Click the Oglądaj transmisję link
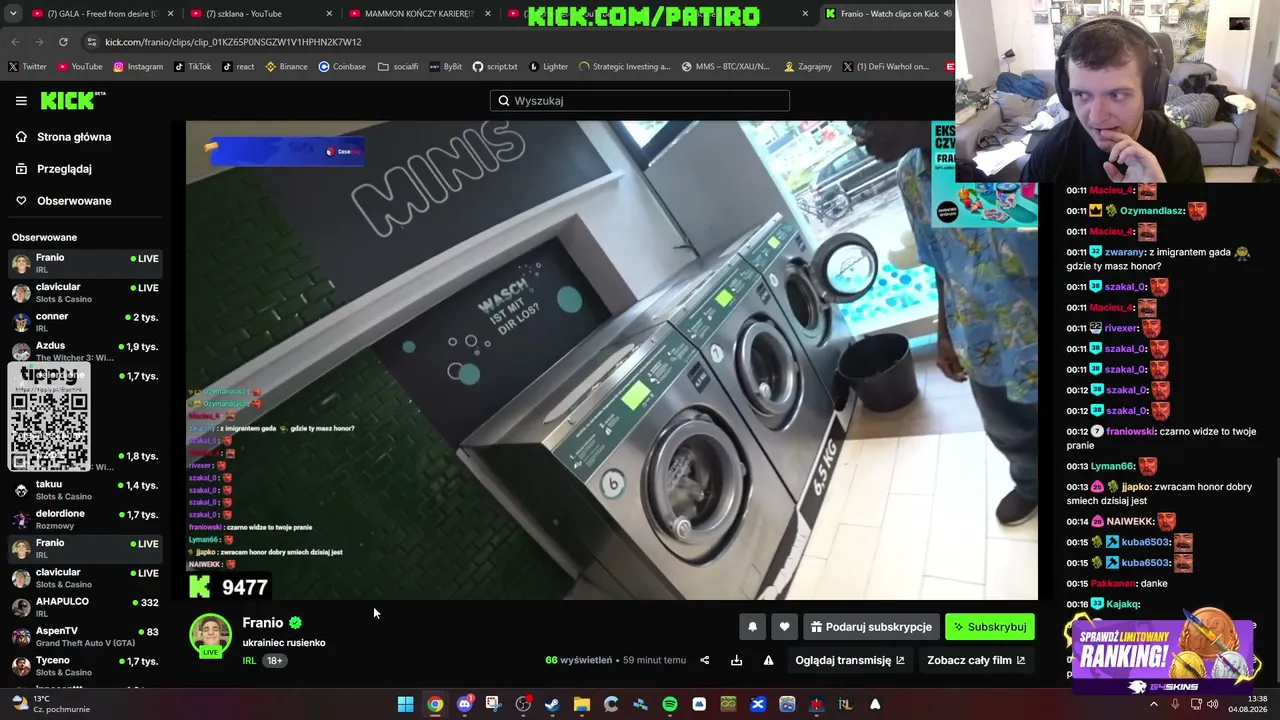Image resolution: width=1280 pixels, height=720 pixels. click(850, 660)
